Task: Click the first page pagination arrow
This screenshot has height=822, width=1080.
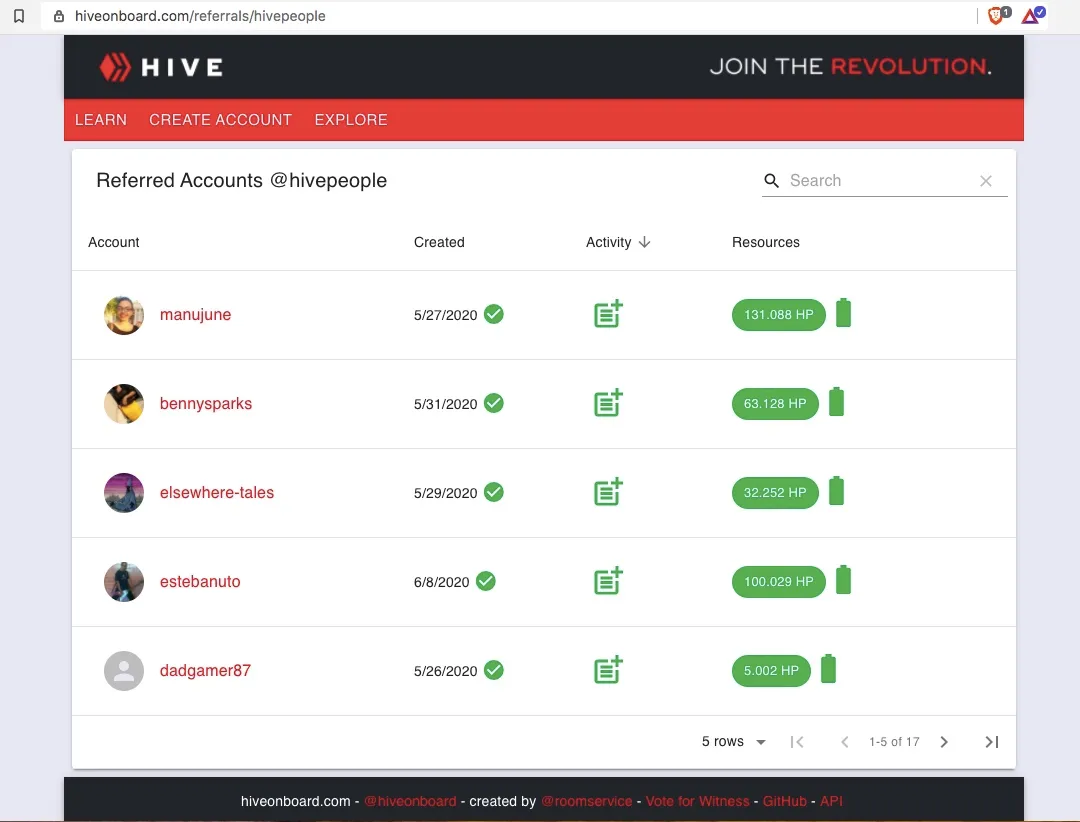Action: [797, 742]
